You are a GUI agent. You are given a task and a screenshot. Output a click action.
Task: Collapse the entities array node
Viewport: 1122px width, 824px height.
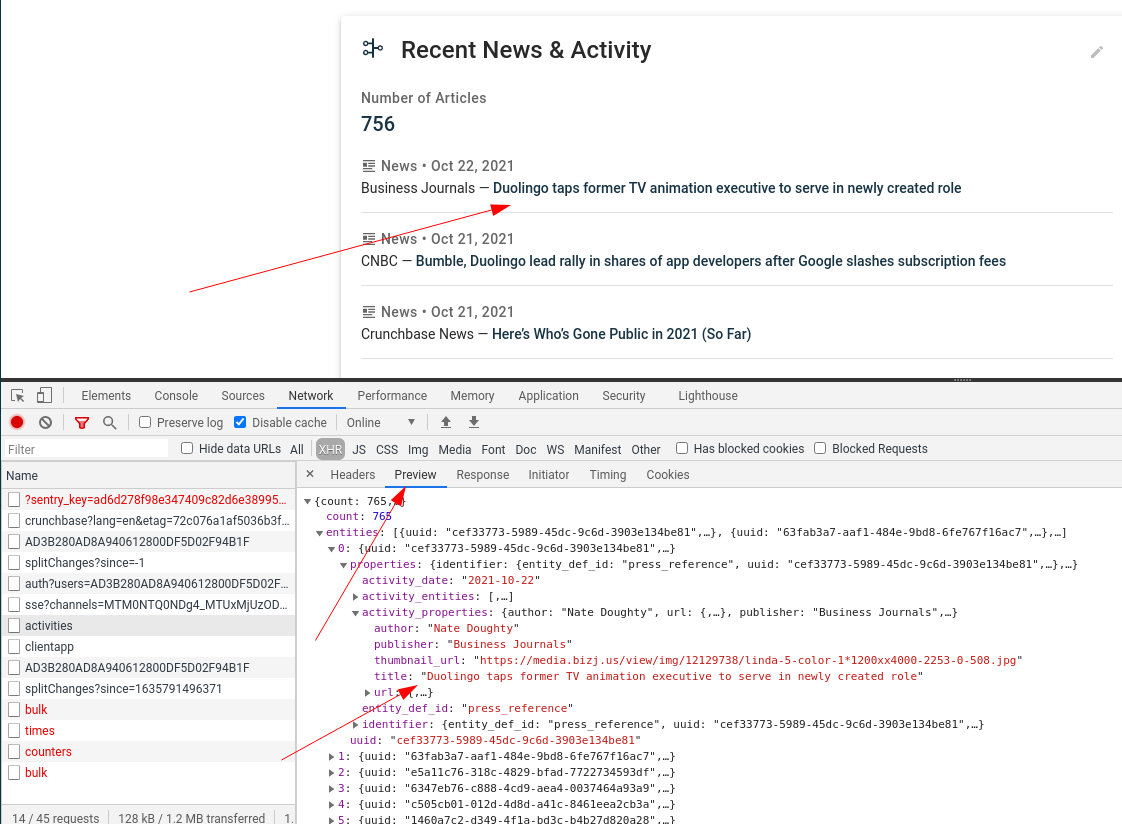point(320,533)
